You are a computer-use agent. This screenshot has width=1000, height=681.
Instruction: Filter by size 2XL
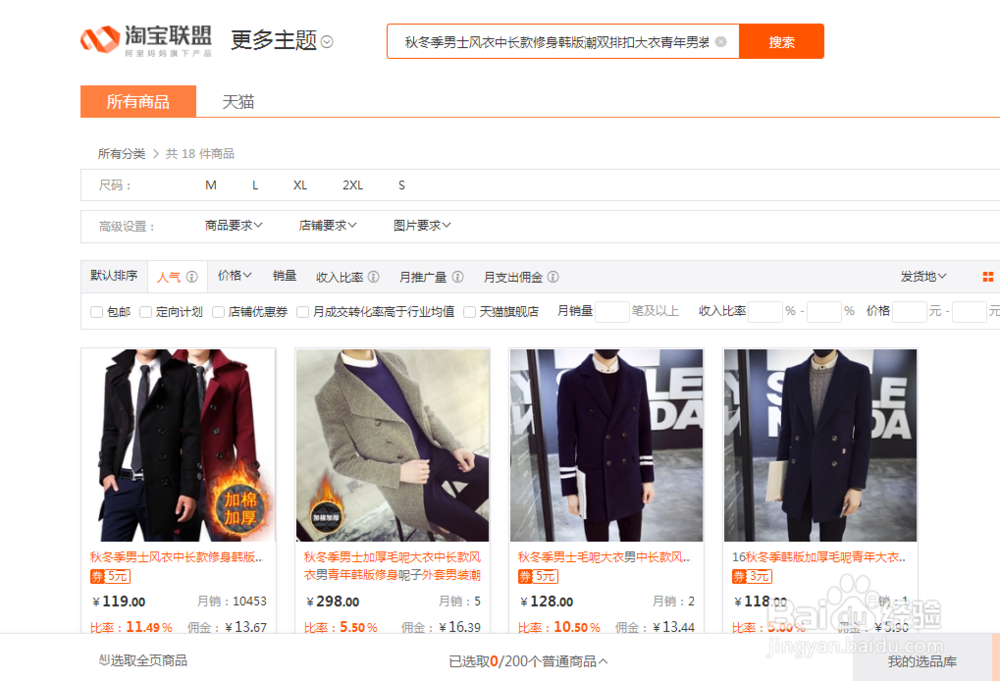tap(353, 185)
